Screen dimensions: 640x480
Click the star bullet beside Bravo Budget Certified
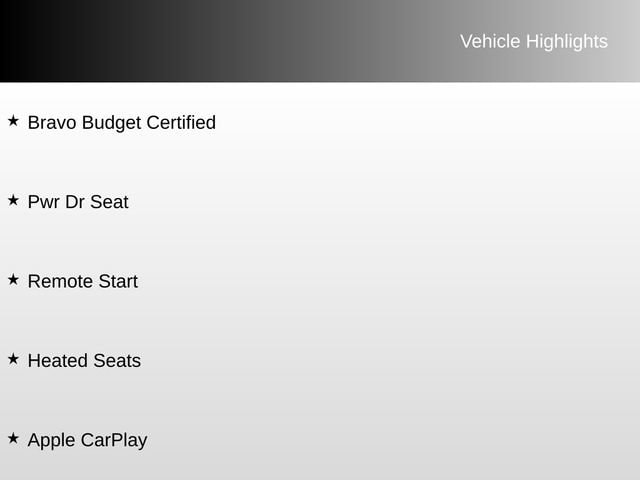pyautogui.click(x=13, y=121)
